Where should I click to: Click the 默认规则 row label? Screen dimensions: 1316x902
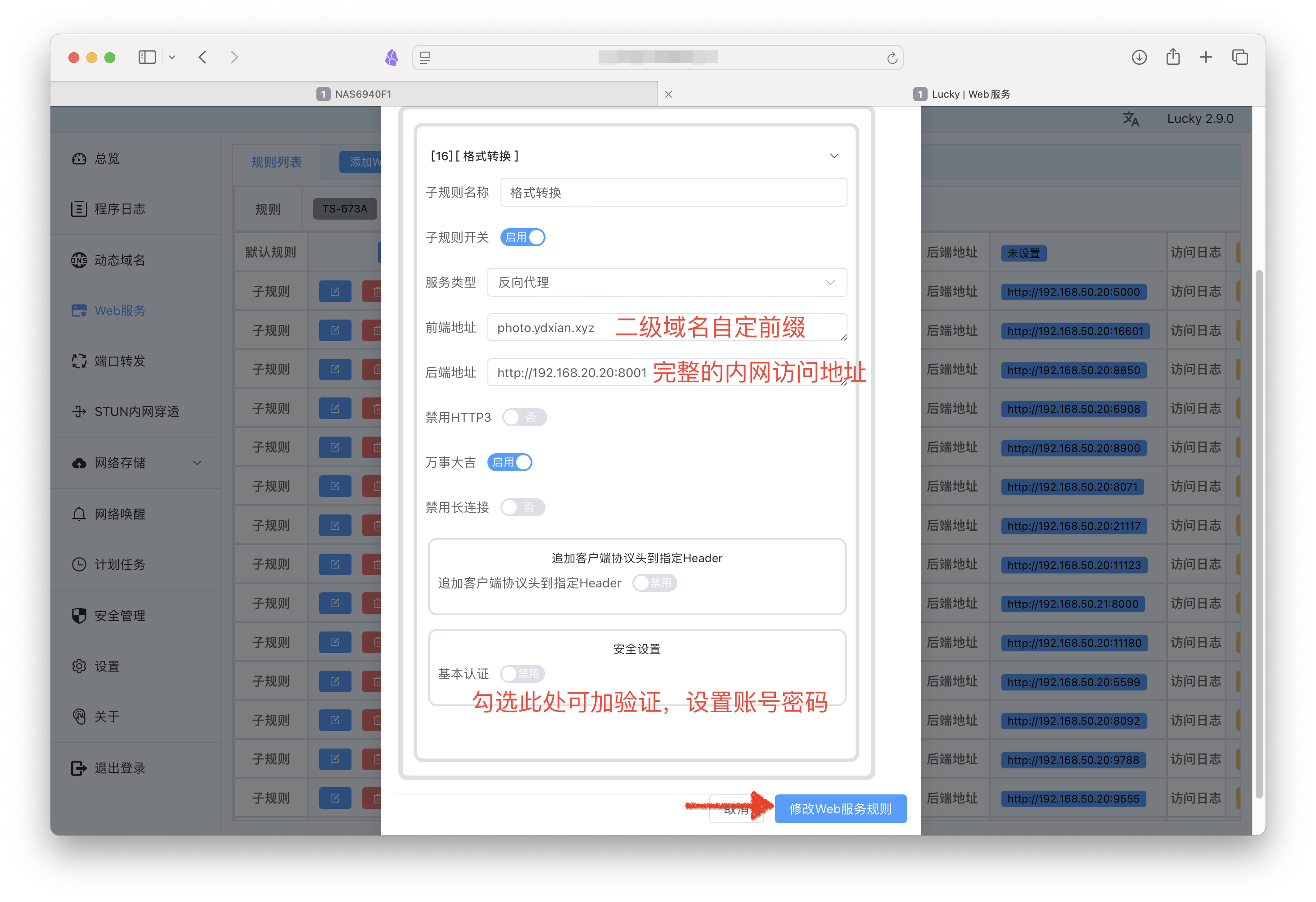pyautogui.click(x=270, y=253)
